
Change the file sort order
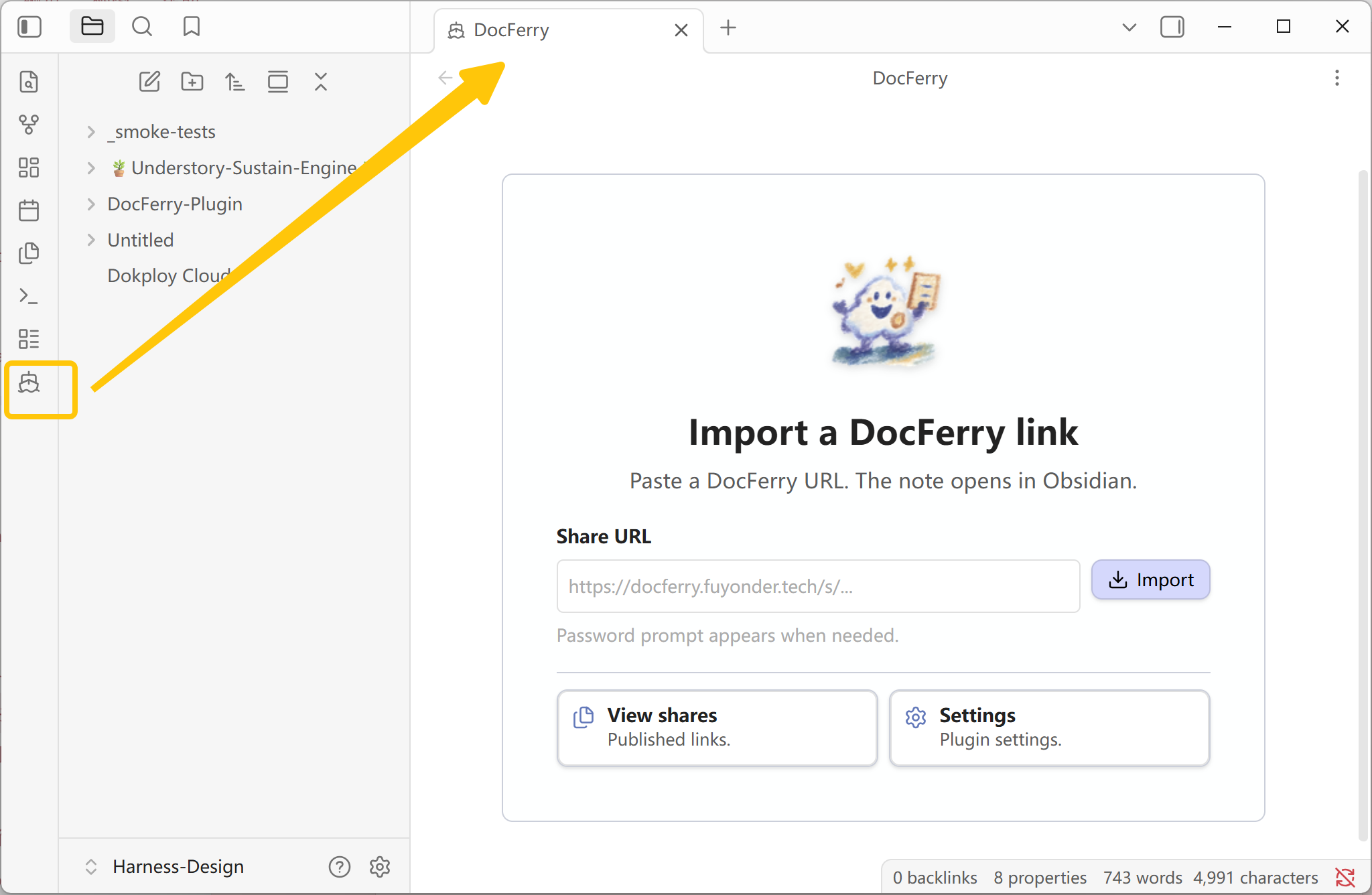(235, 82)
